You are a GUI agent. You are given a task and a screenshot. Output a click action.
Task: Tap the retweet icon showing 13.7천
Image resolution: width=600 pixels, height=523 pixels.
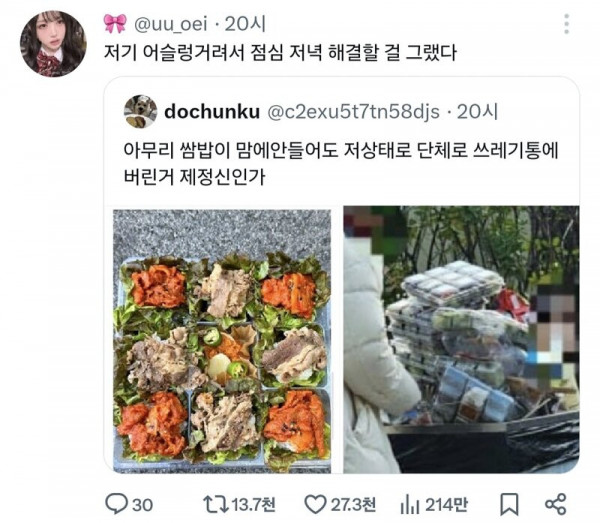click(x=214, y=504)
